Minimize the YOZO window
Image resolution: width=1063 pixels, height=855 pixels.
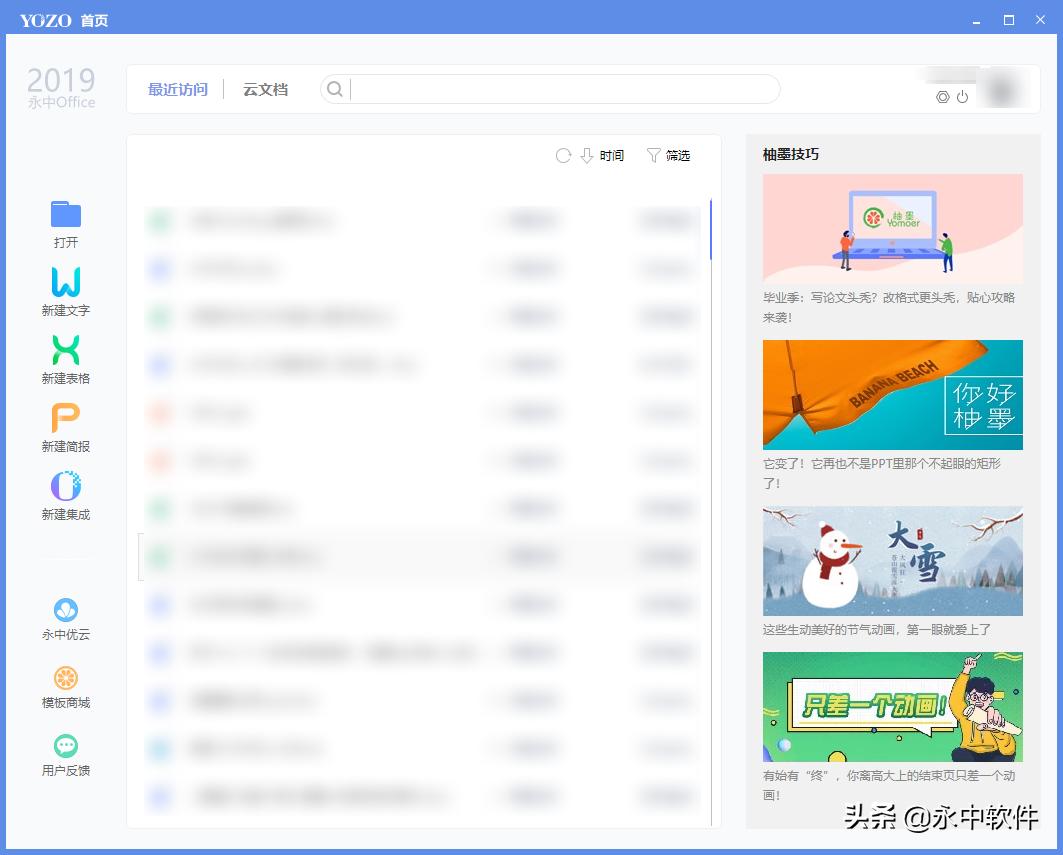tap(976, 20)
